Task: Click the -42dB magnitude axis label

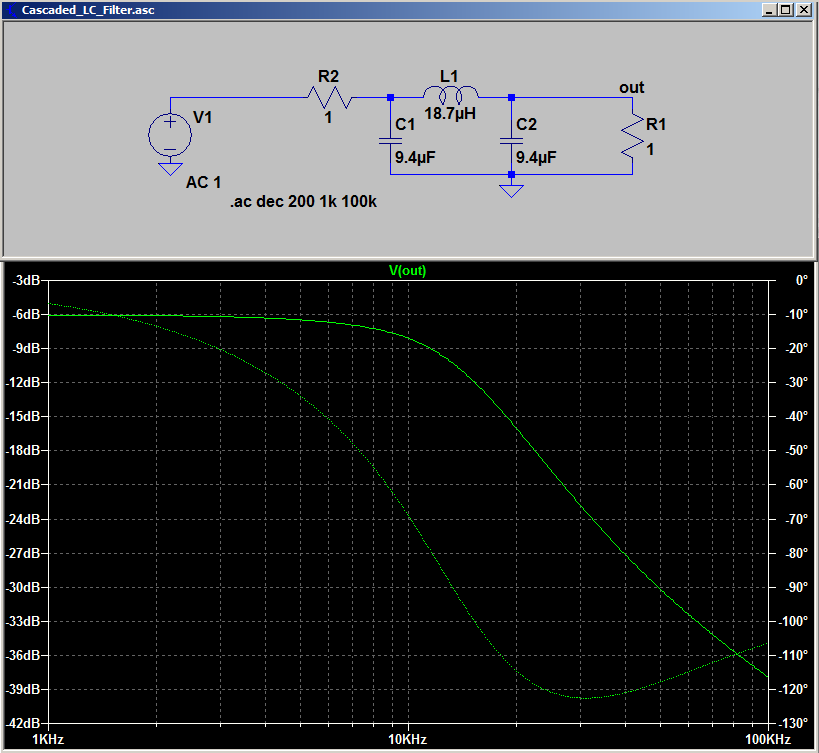Action: point(23,723)
